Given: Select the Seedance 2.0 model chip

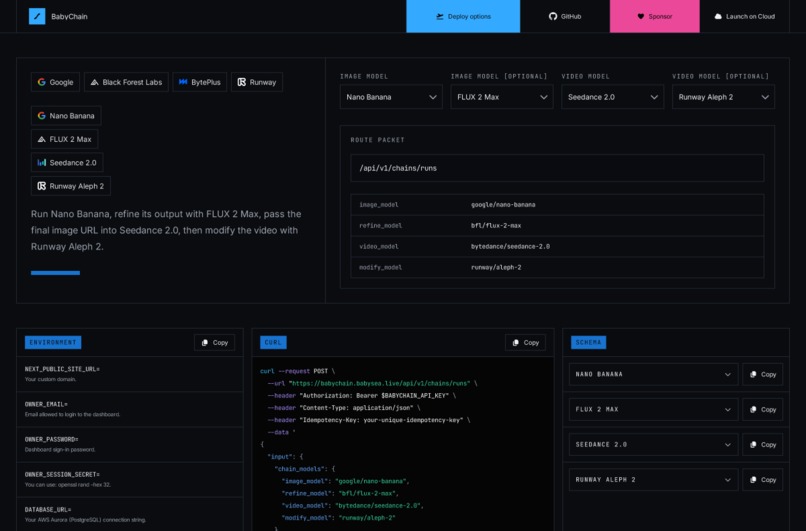Looking at the screenshot, I should point(67,162).
